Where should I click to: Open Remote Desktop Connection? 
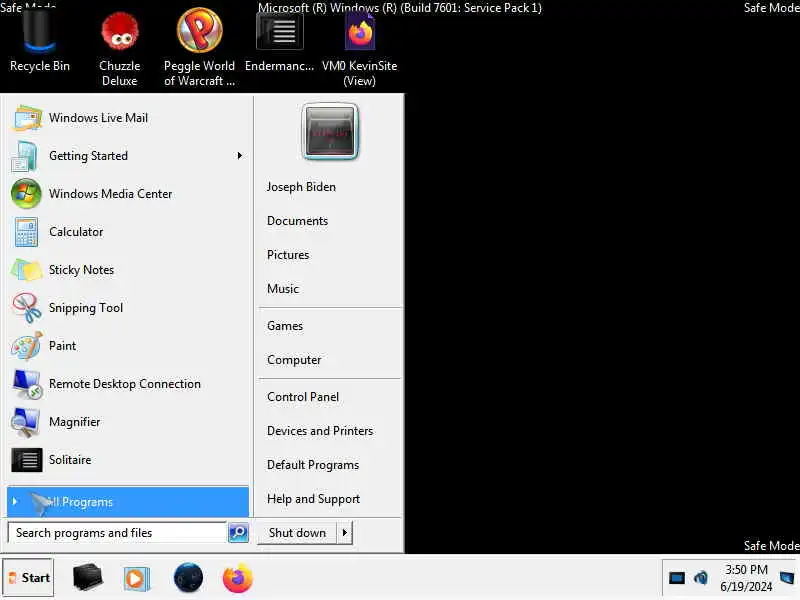pyautogui.click(x=128, y=384)
